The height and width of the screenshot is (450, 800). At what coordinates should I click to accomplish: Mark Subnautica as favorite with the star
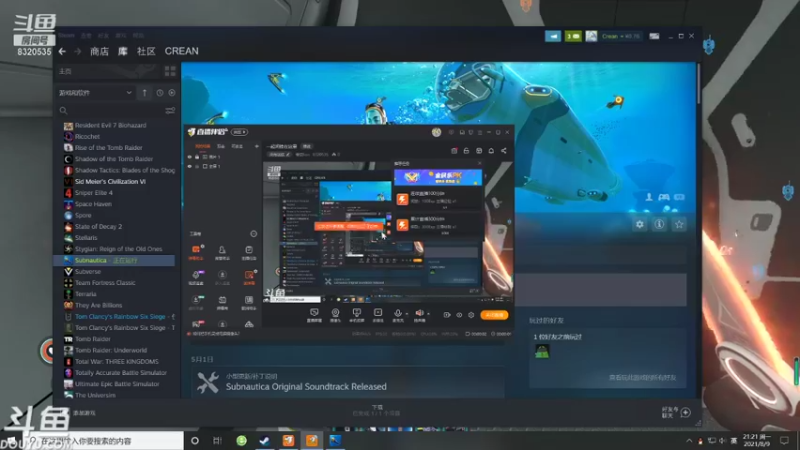(679, 224)
